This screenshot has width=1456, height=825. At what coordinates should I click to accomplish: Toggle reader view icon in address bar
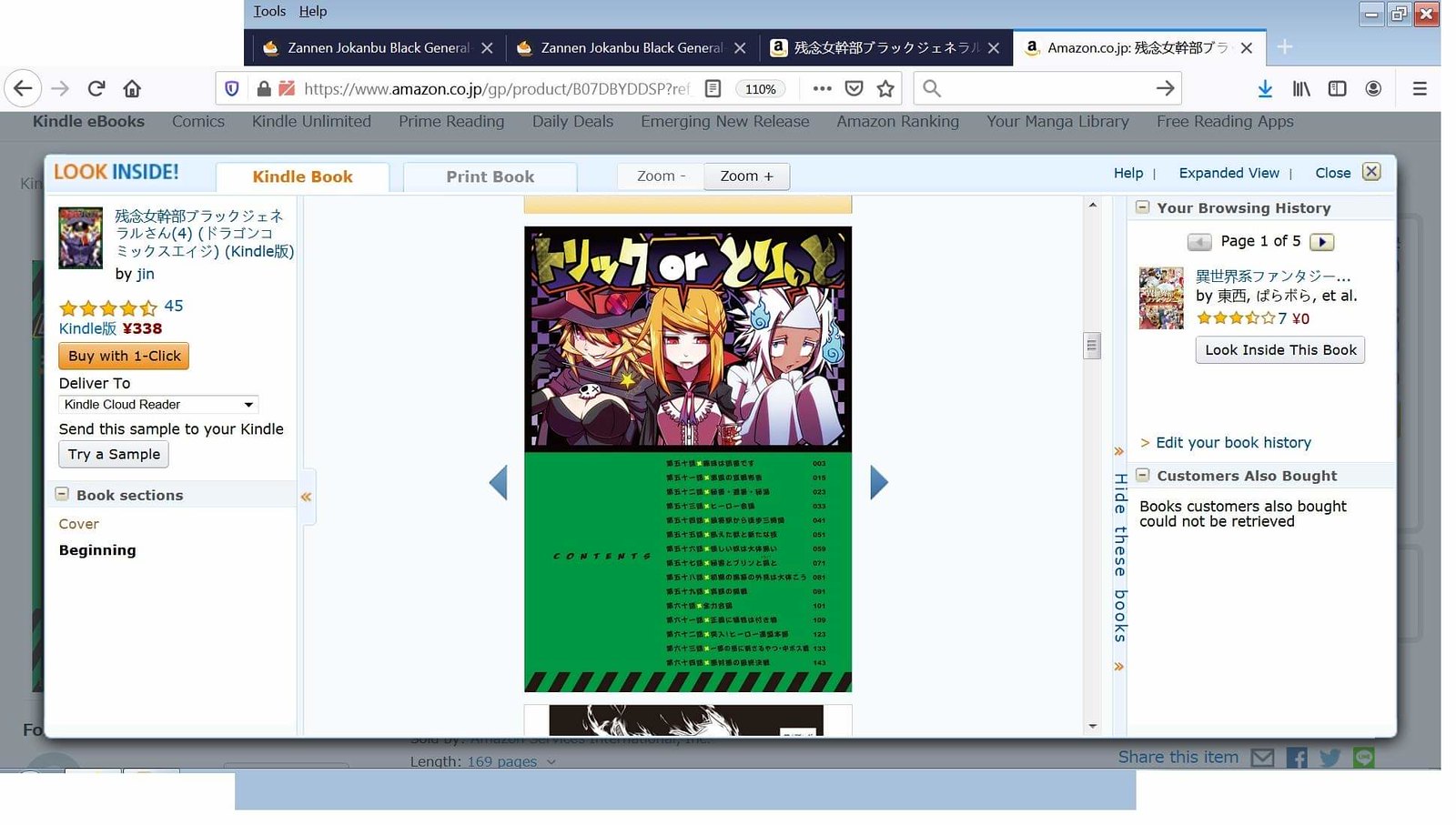click(713, 88)
